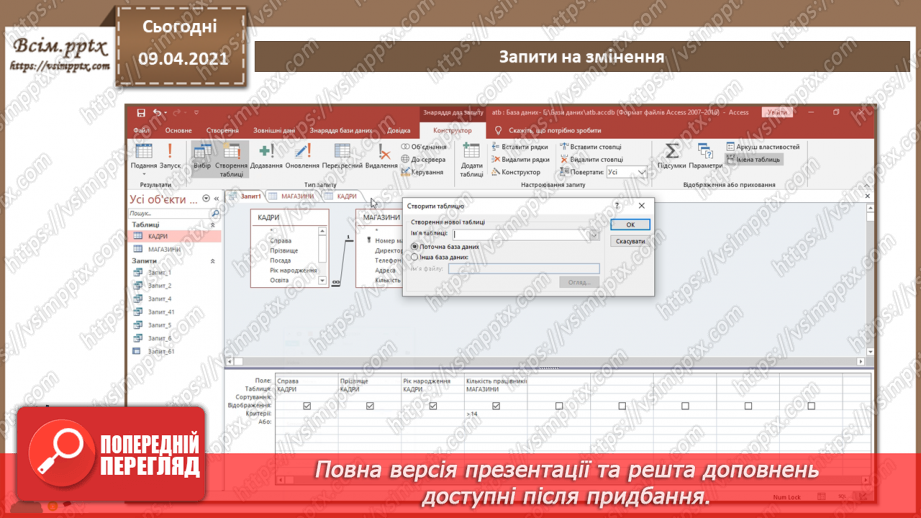Click the dialog help question mark
This screenshot has width=921, height=518.
[x=617, y=206]
